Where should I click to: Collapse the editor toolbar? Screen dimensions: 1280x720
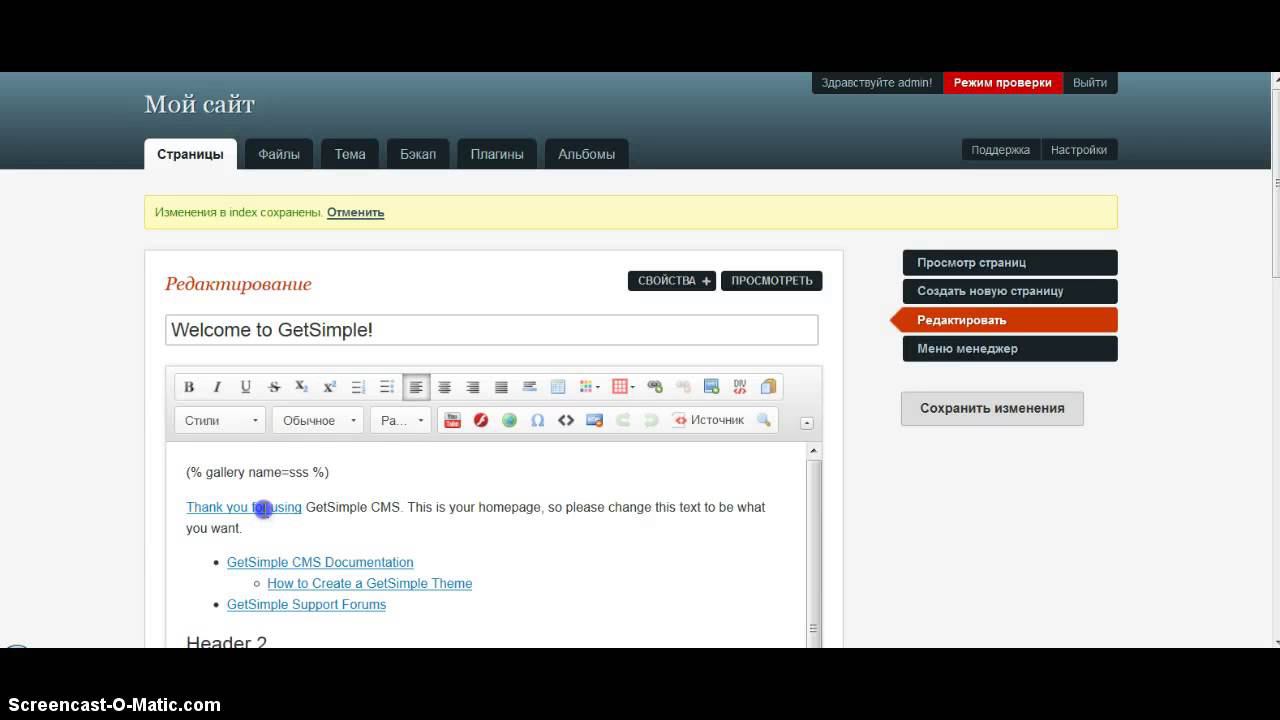pos(807,423)
